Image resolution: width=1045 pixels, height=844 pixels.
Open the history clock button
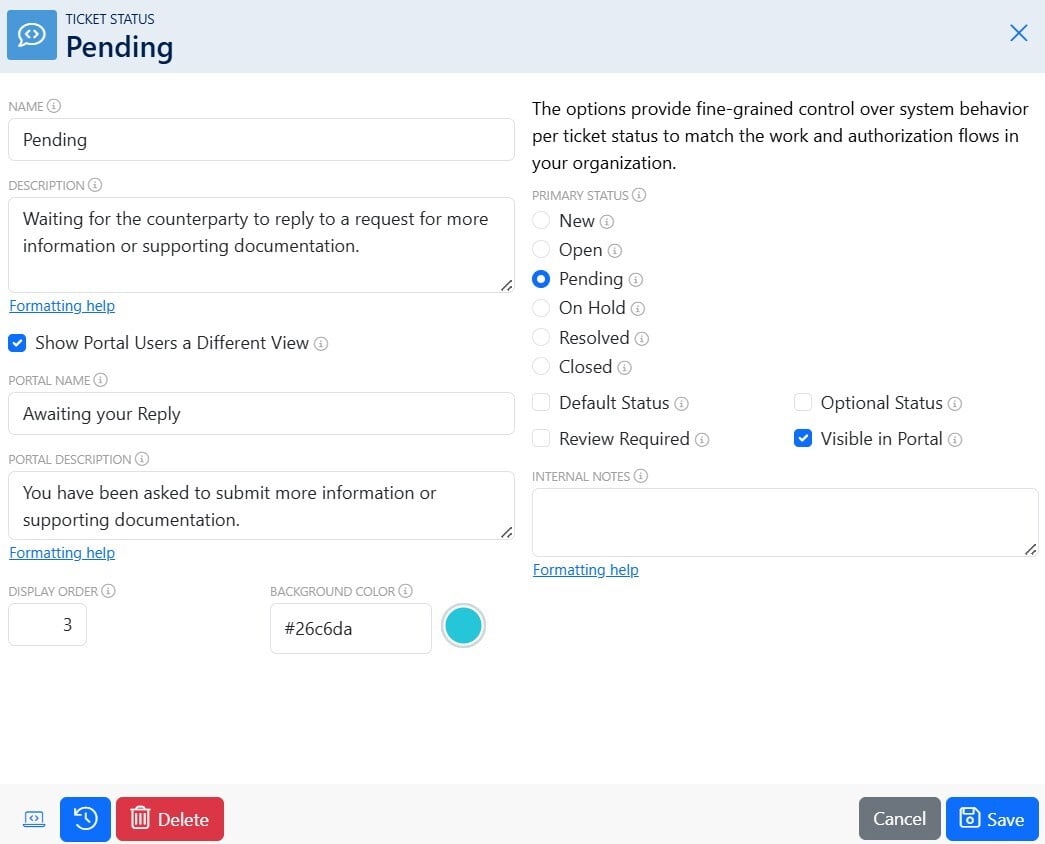tap(85, 819)
